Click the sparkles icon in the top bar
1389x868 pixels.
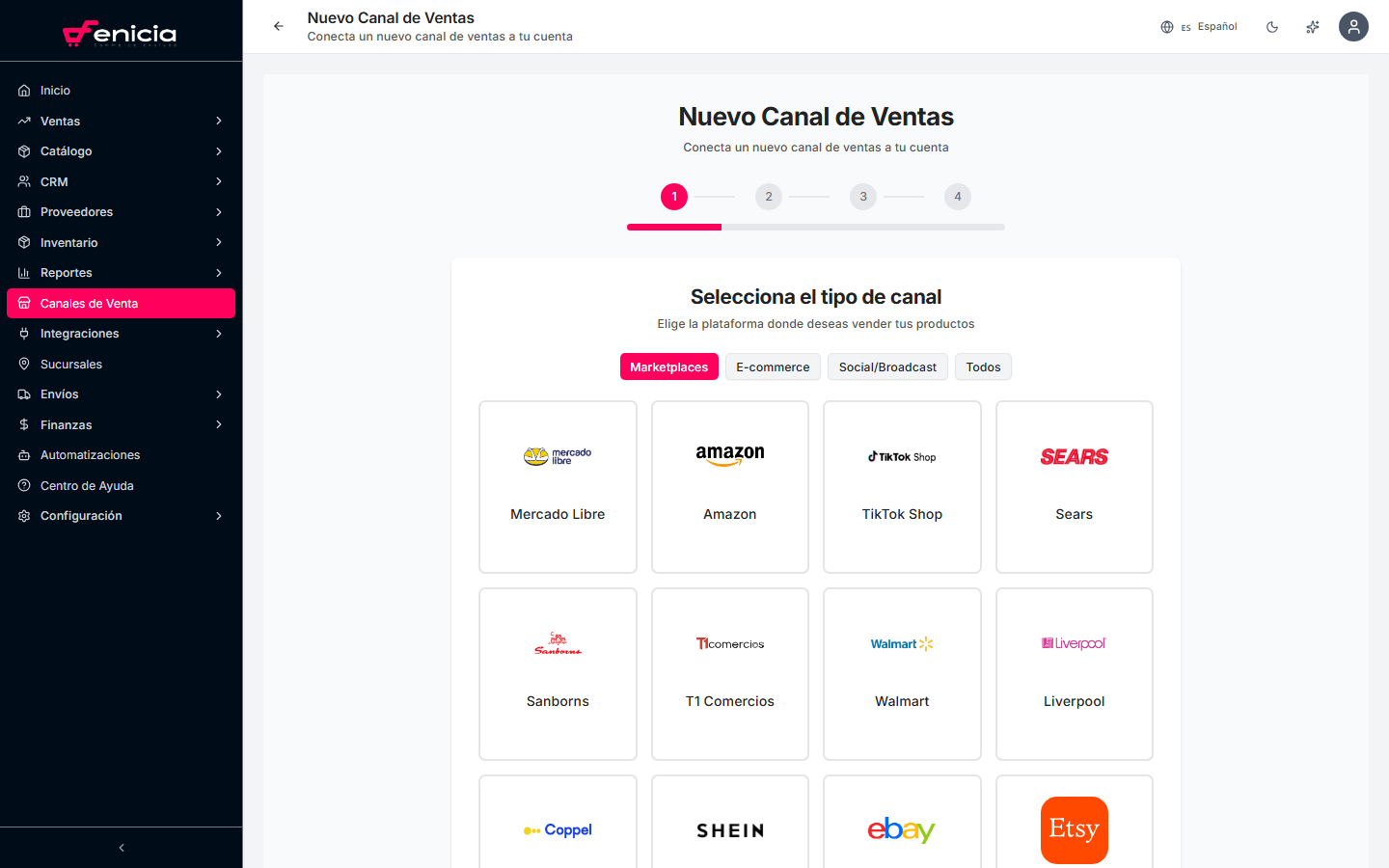click(x=1313, y=27)
